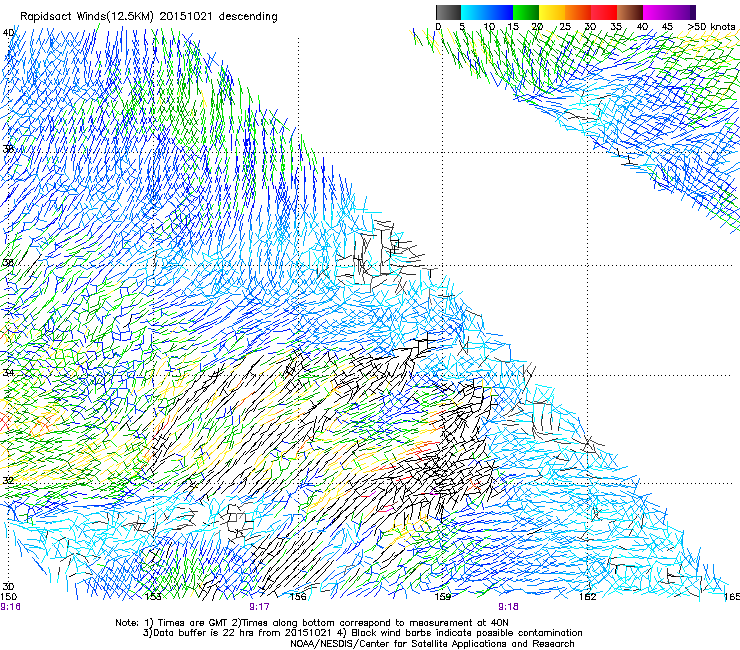
Task: Click latitude label '34' on left axis
Action: 8,372
